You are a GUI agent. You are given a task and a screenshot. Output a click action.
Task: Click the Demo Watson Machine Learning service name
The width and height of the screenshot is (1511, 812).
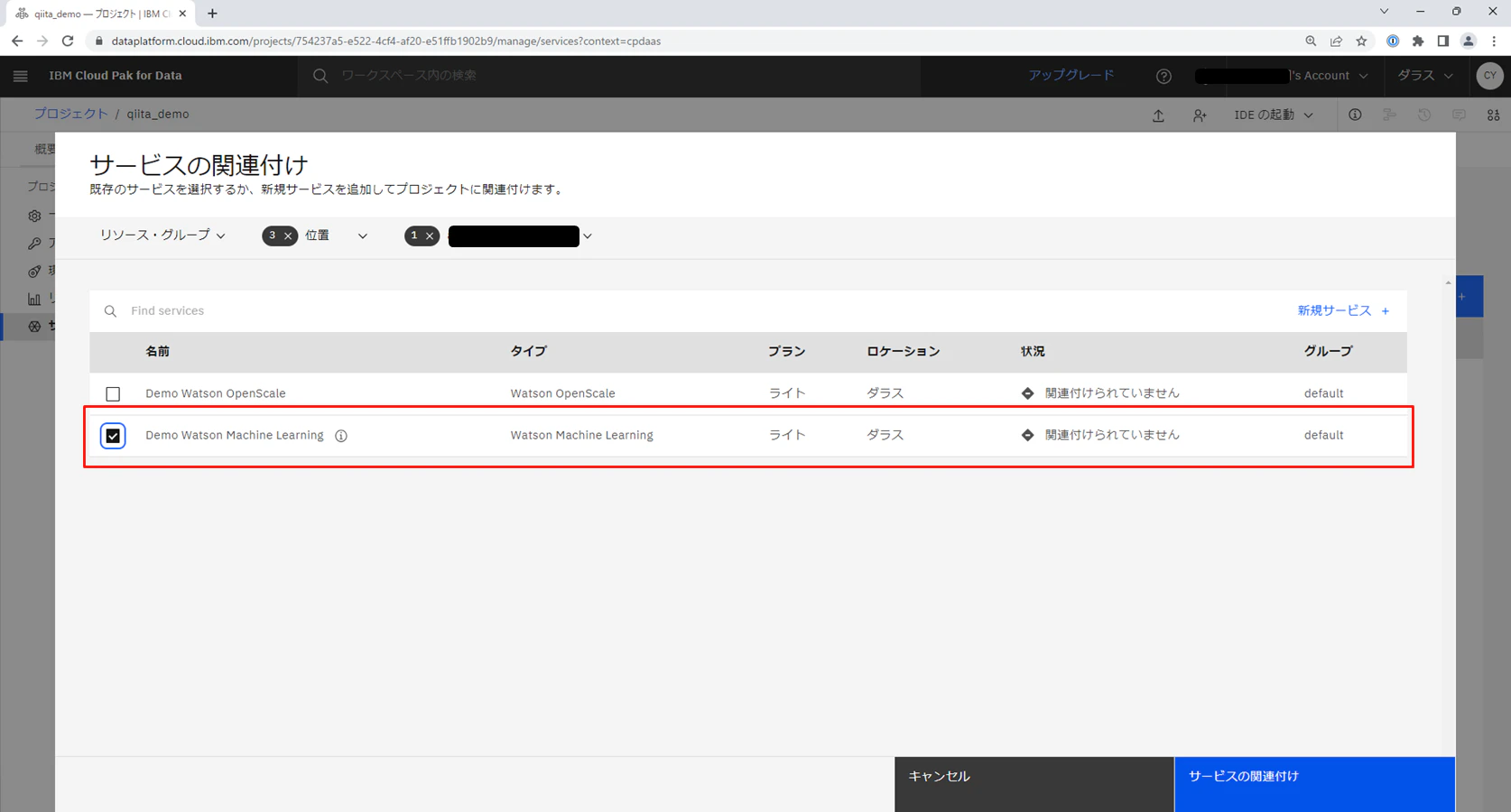(235, 435)
